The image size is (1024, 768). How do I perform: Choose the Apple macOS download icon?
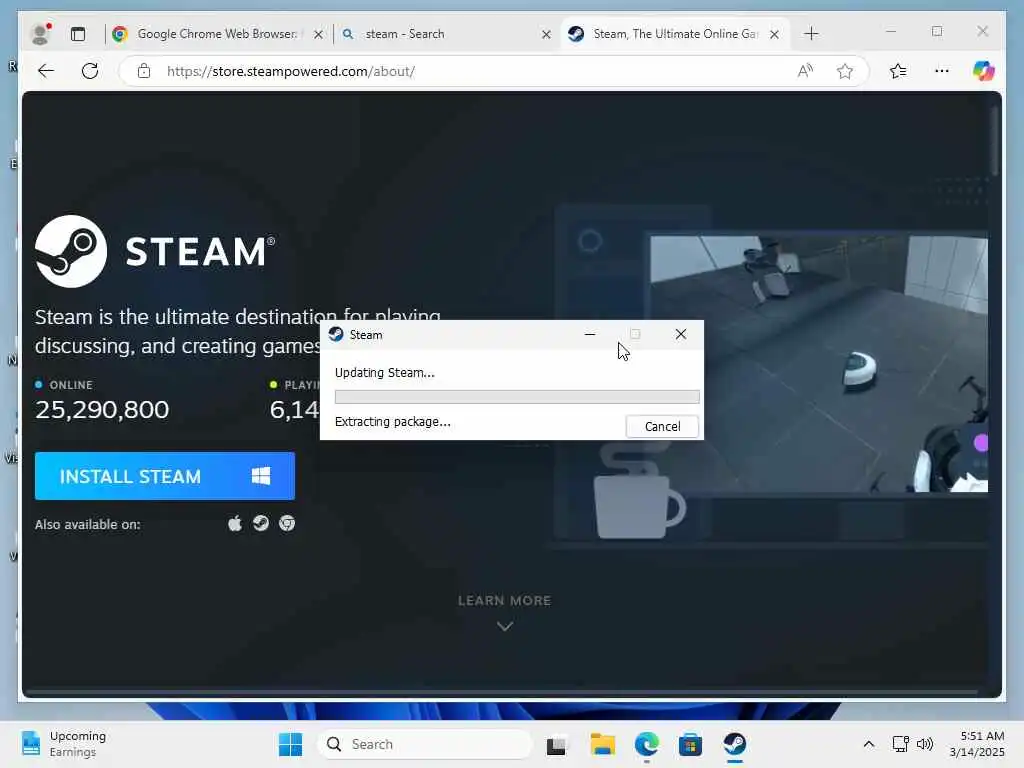point(235,524)
